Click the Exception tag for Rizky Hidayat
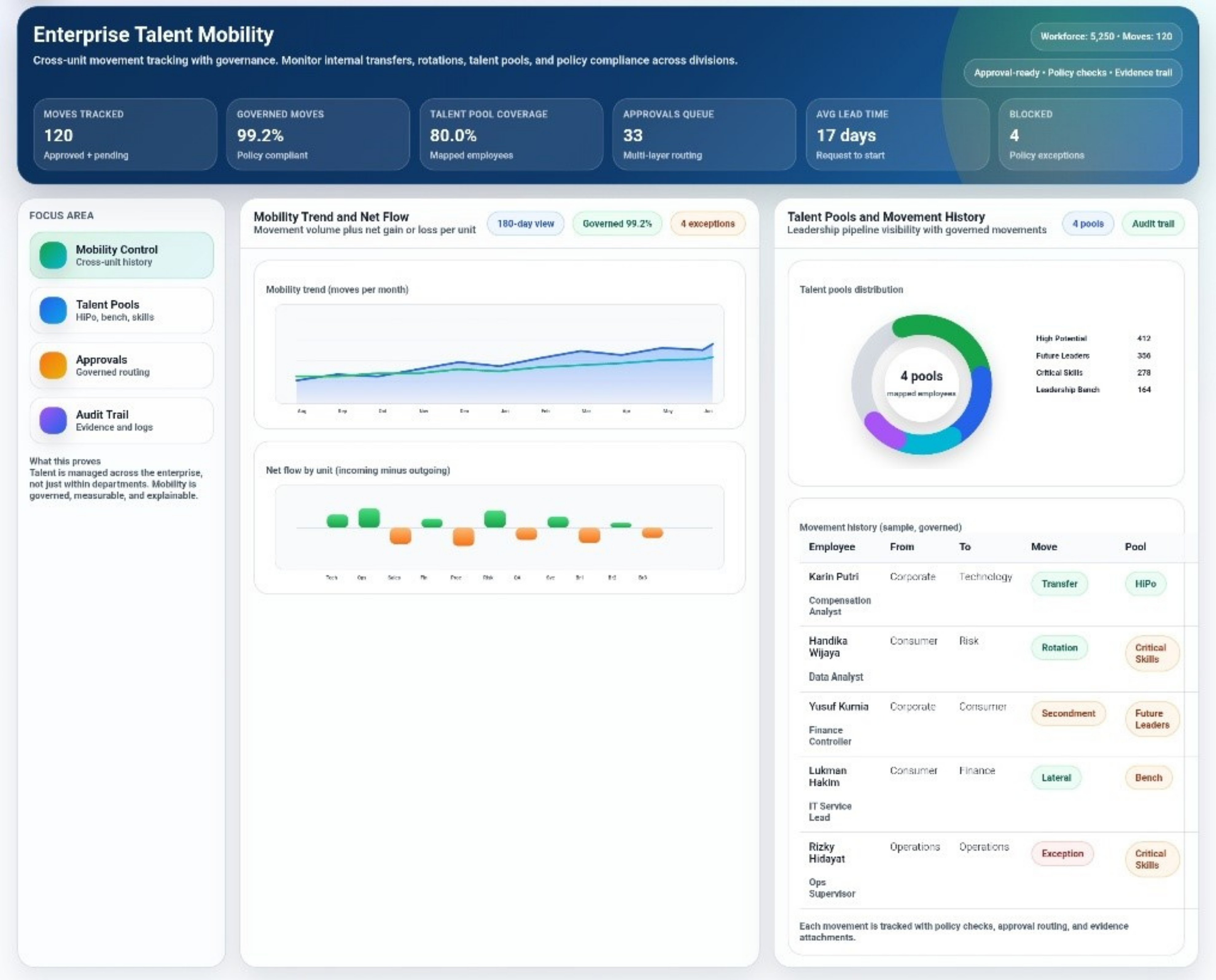The height and width of the screenshot is (980, 1216). [x=1062, y=853]
